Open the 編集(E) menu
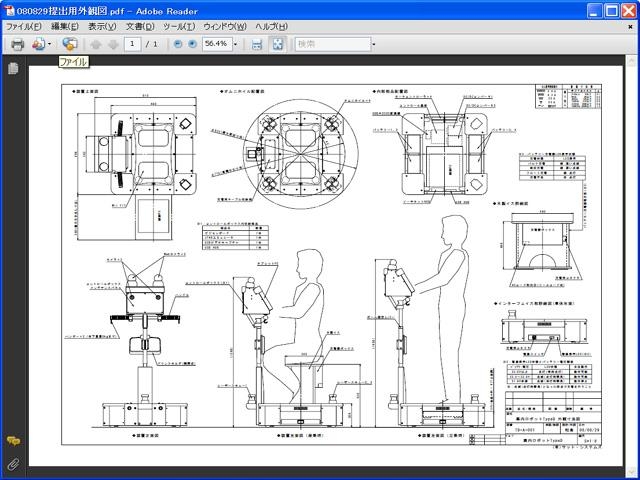Screen dimensions: 640x480 pos(65,27)
